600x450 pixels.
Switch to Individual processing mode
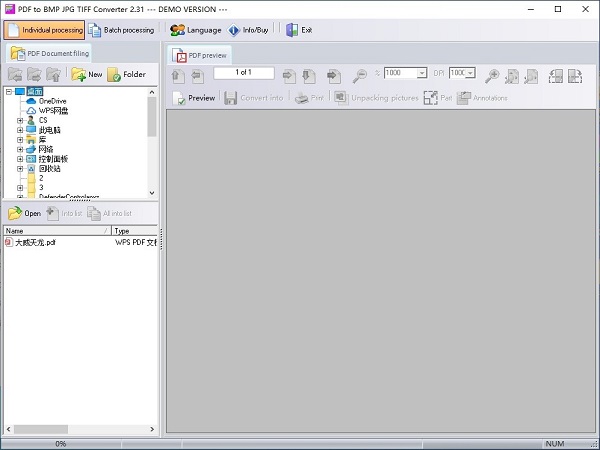click(x=44, y=30)
